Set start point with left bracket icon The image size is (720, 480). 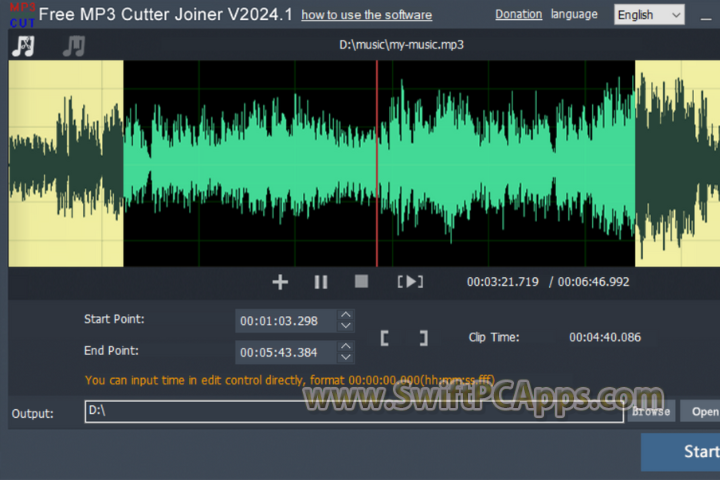(385, 338)
